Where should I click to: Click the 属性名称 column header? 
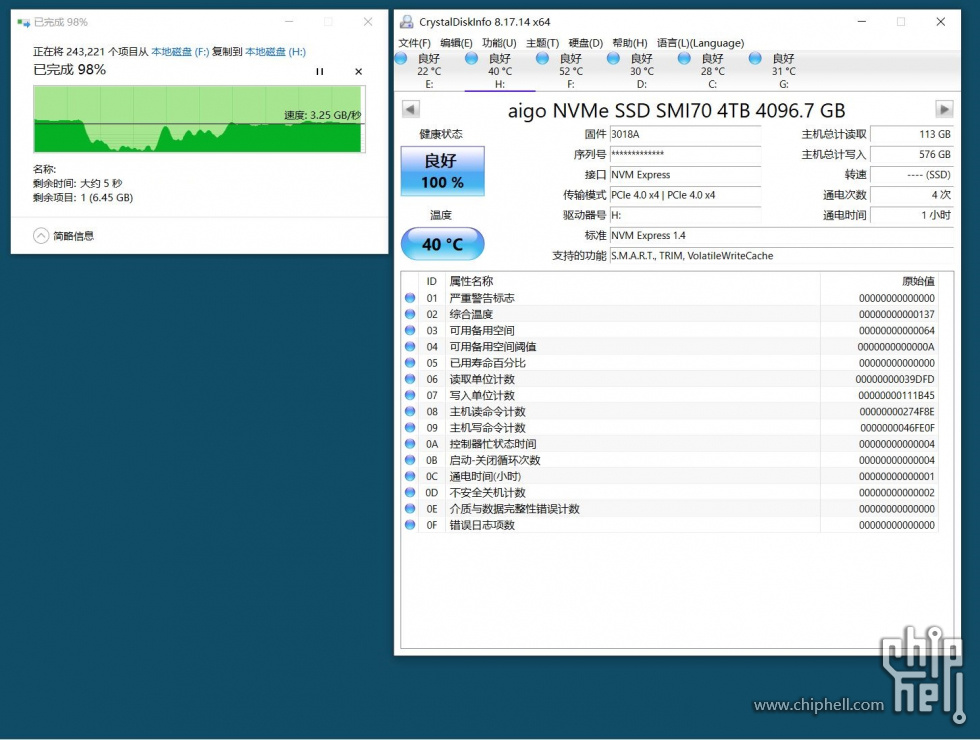pyautogui.click(x=471, y=282)
